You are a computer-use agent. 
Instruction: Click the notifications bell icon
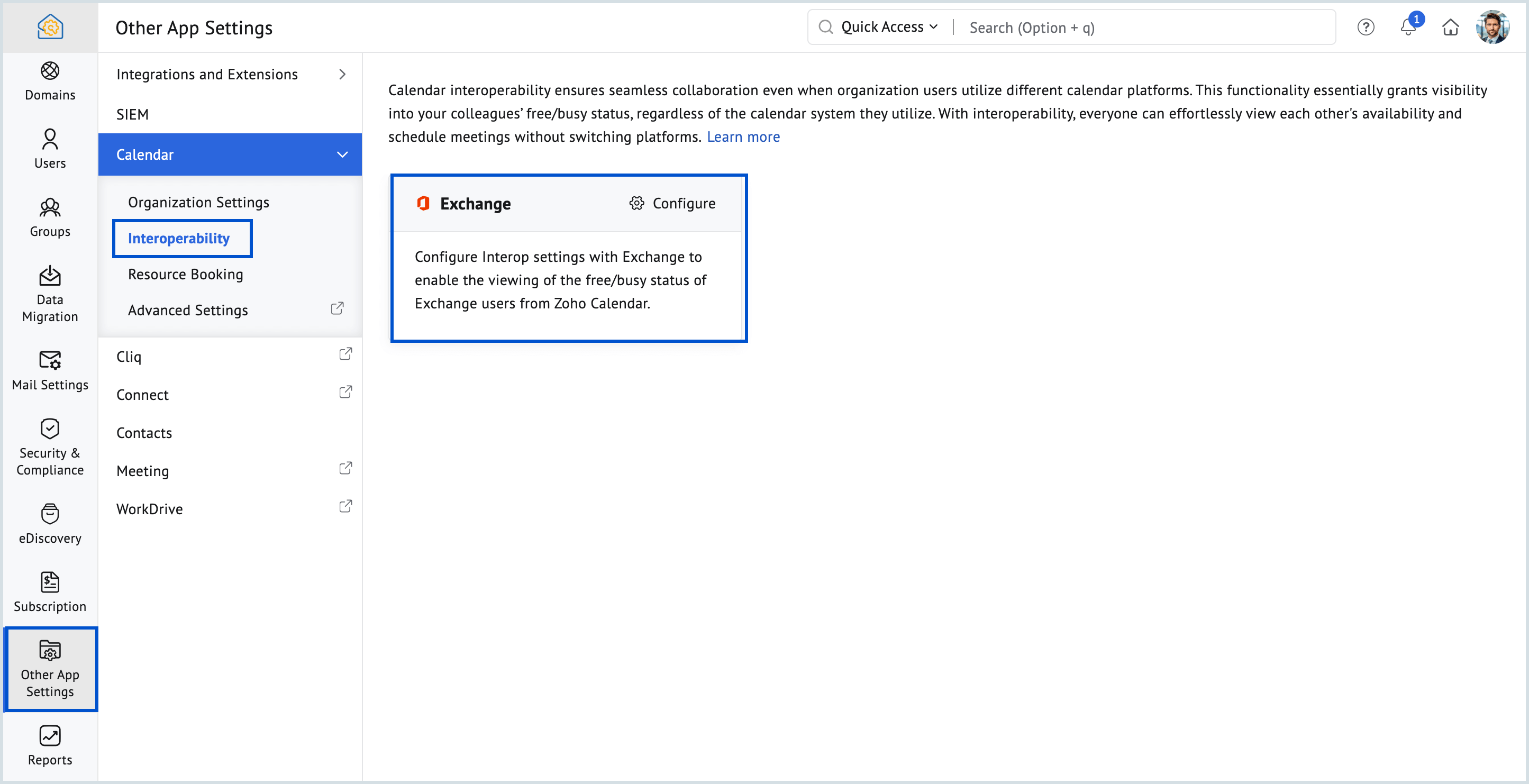[1407, 28]
